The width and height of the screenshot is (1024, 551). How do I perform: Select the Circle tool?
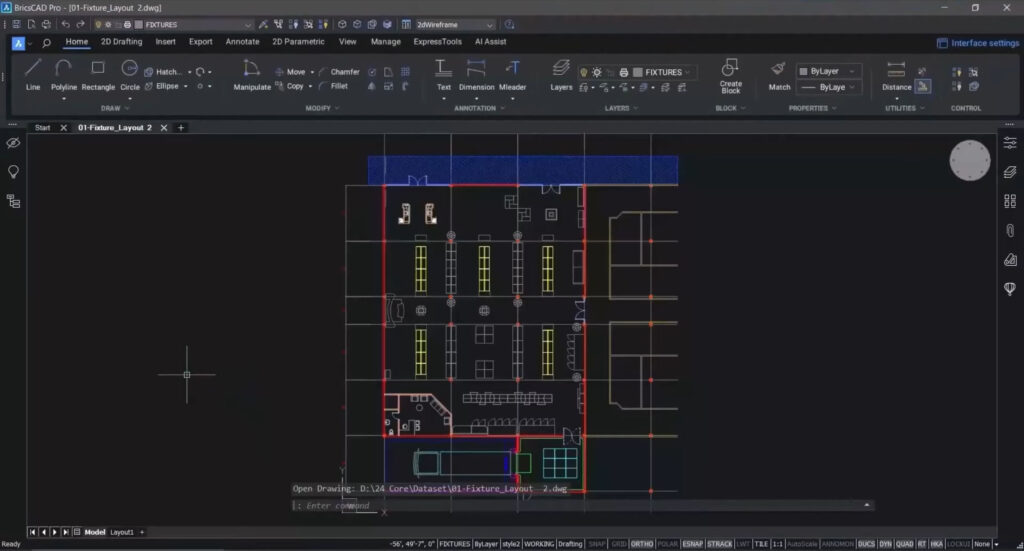tap(130, 74)
